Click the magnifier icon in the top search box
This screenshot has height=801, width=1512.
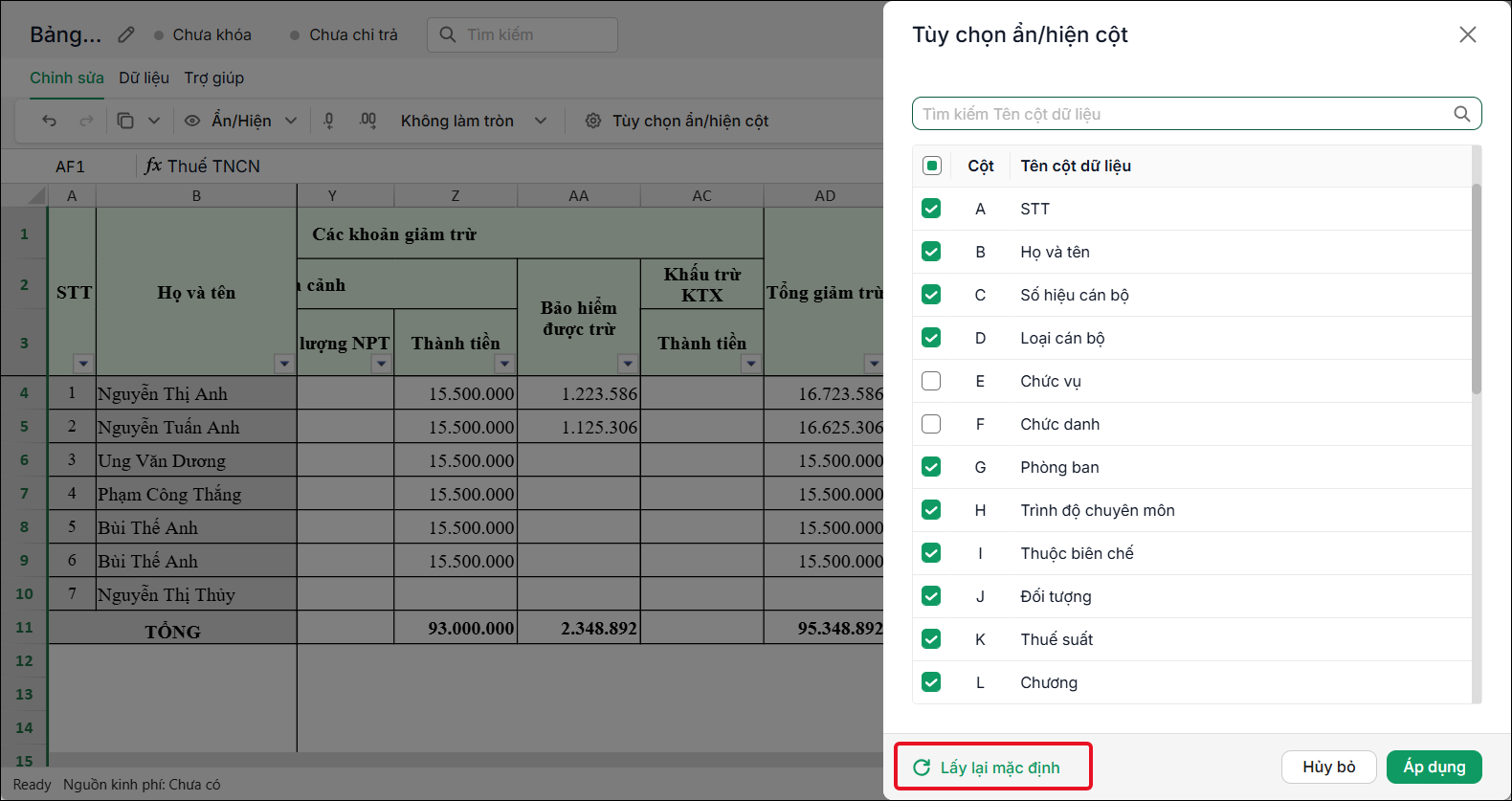(x=447, y=34)
